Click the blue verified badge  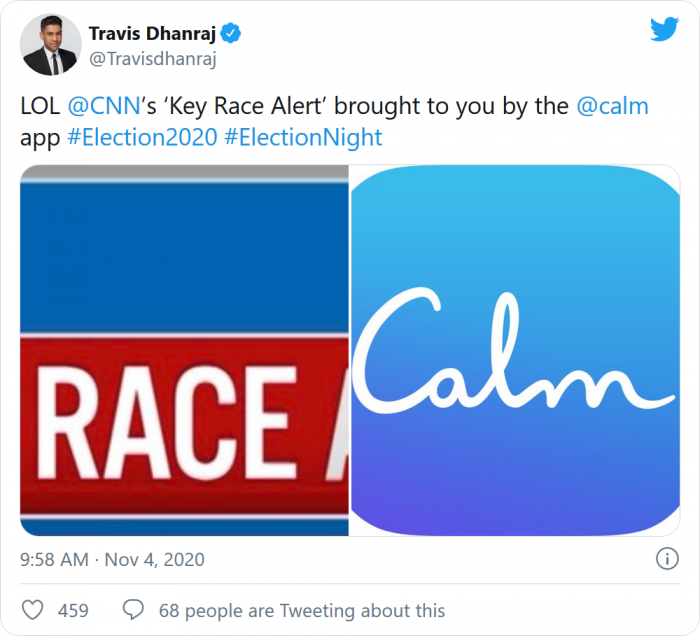230,35
